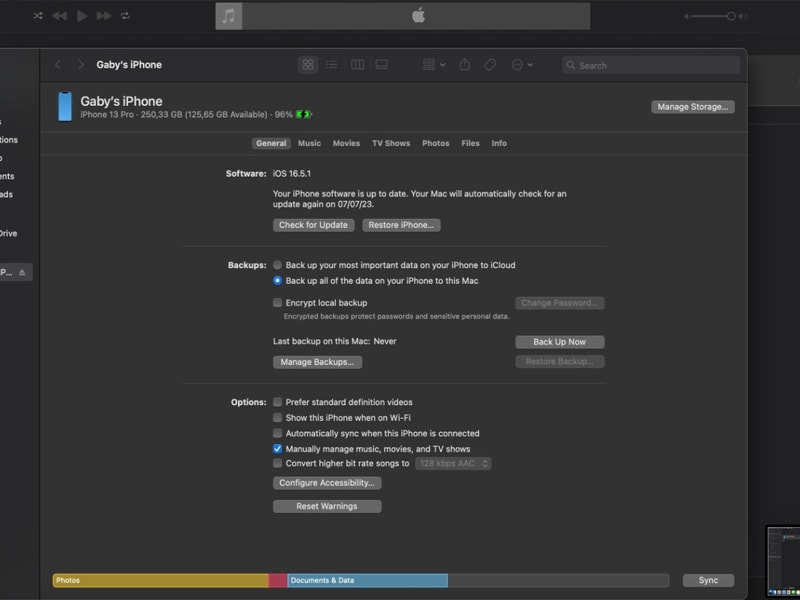Open the More actions menu
Image resolution: width=800 pixels, height=600 pixels.
522,65
